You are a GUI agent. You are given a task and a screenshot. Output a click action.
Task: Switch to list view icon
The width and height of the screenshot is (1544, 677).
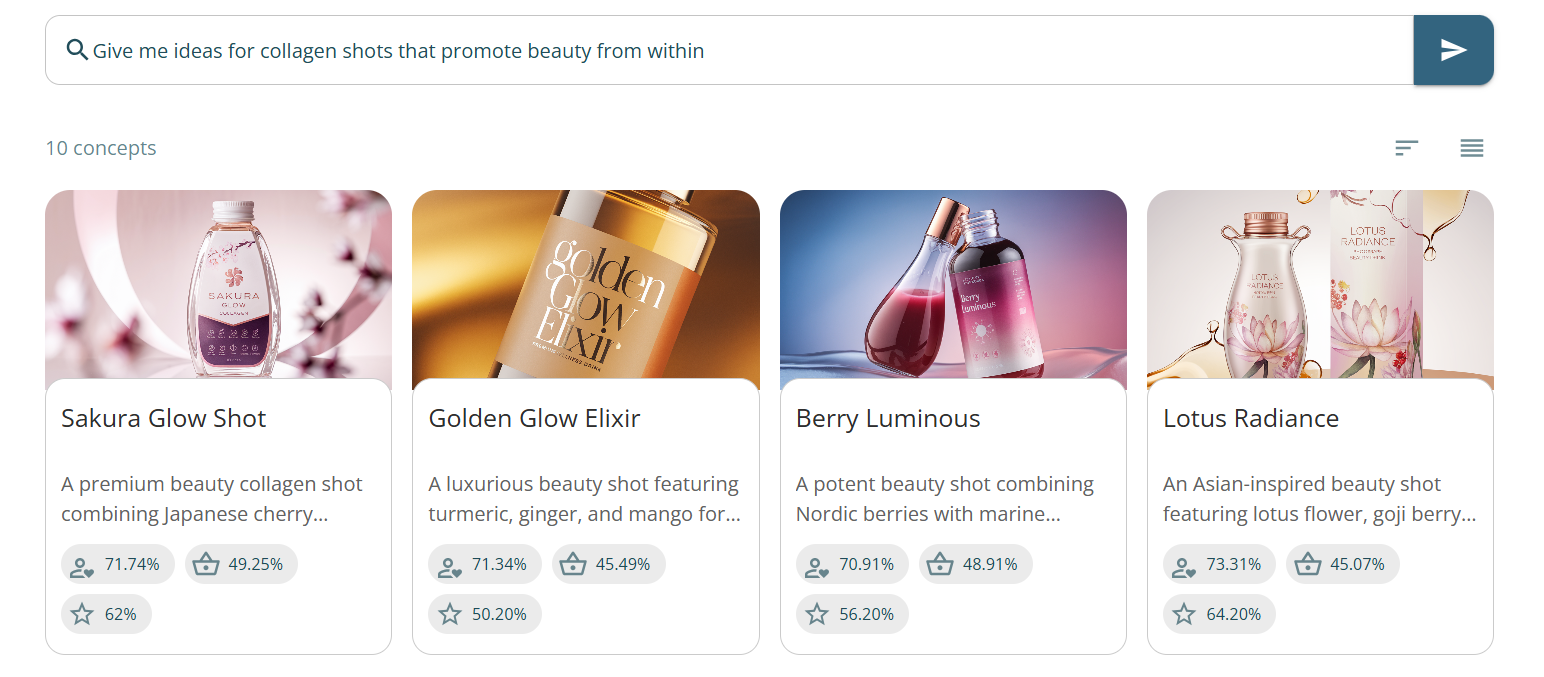pyautogui.click(x=1471, y=148)
